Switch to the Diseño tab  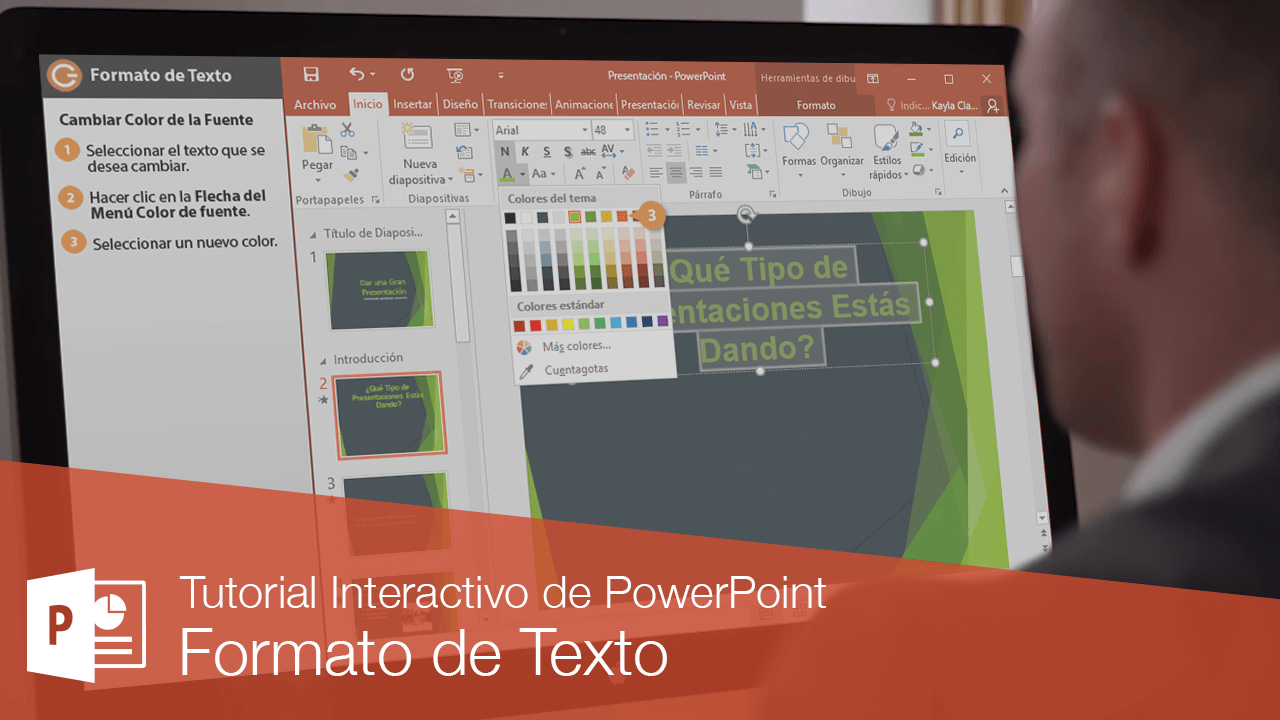(460, 104)
